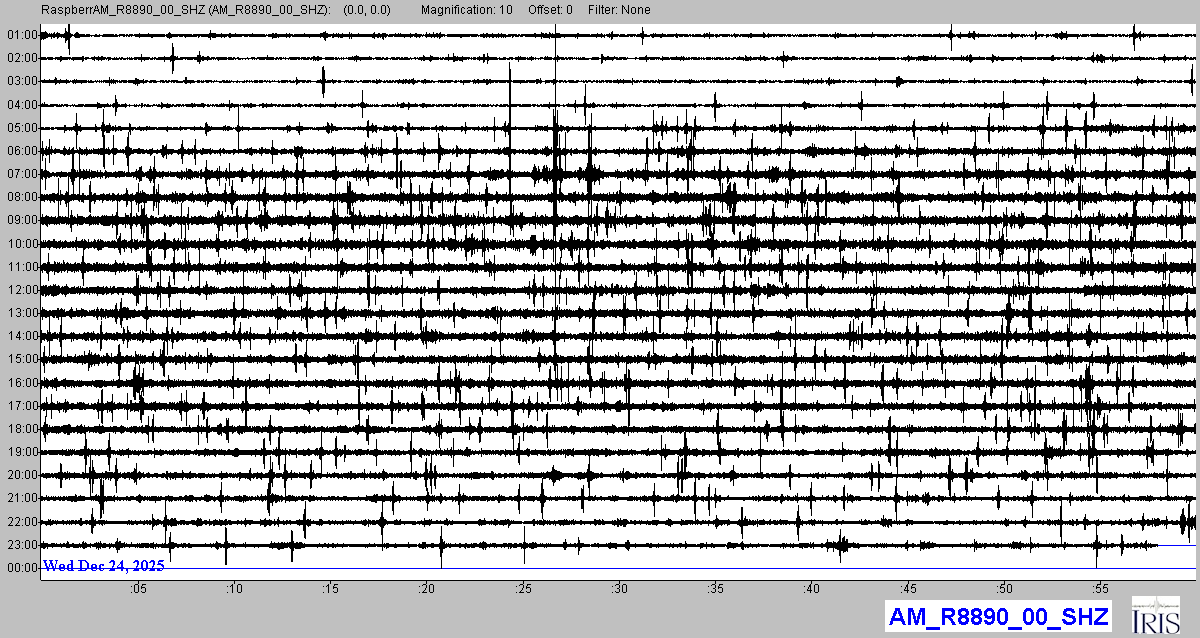
Task: Click the :05 minute axis marker
Action: (x=138, y=588)
